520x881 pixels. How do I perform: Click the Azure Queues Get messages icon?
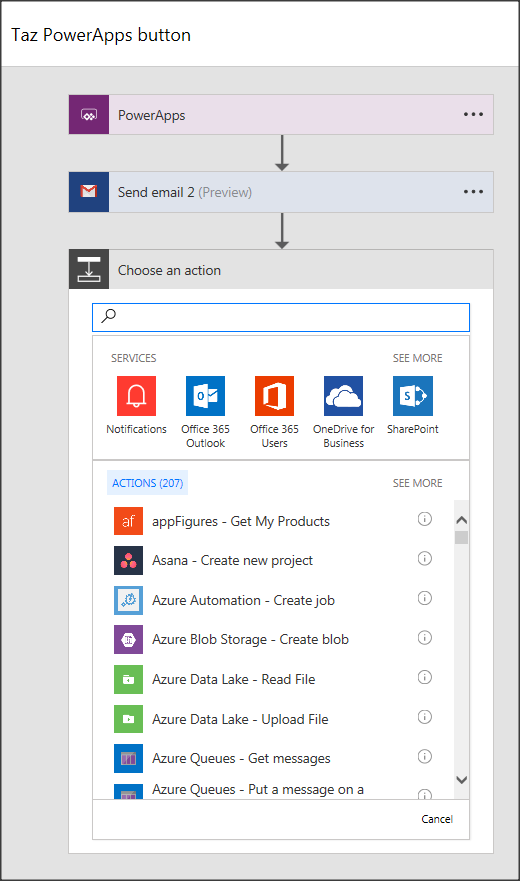click(x=128, y=759)
